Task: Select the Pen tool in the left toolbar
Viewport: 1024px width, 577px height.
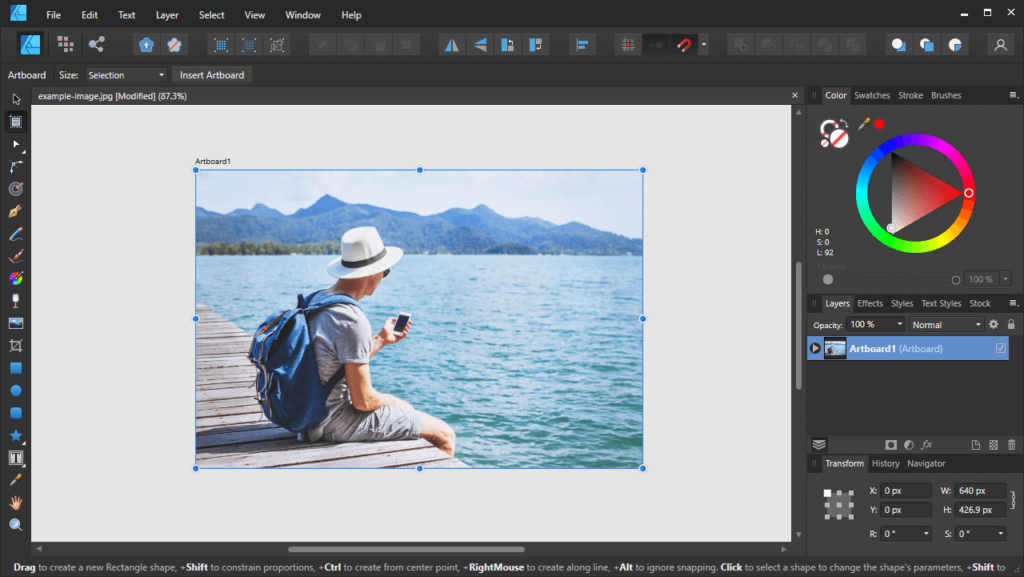Action: click(16, 211)
